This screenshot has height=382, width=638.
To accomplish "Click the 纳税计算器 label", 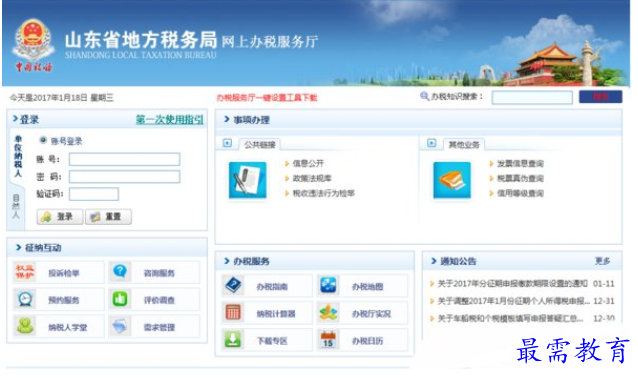I will [x=275, y=314].
